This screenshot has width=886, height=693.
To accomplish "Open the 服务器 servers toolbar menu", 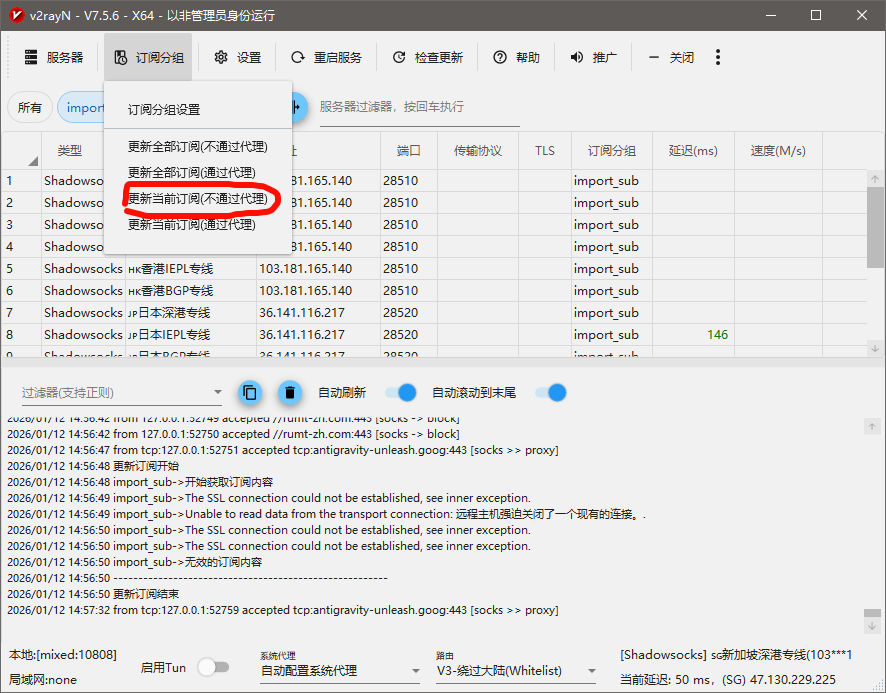I will [x=54, y=57].
